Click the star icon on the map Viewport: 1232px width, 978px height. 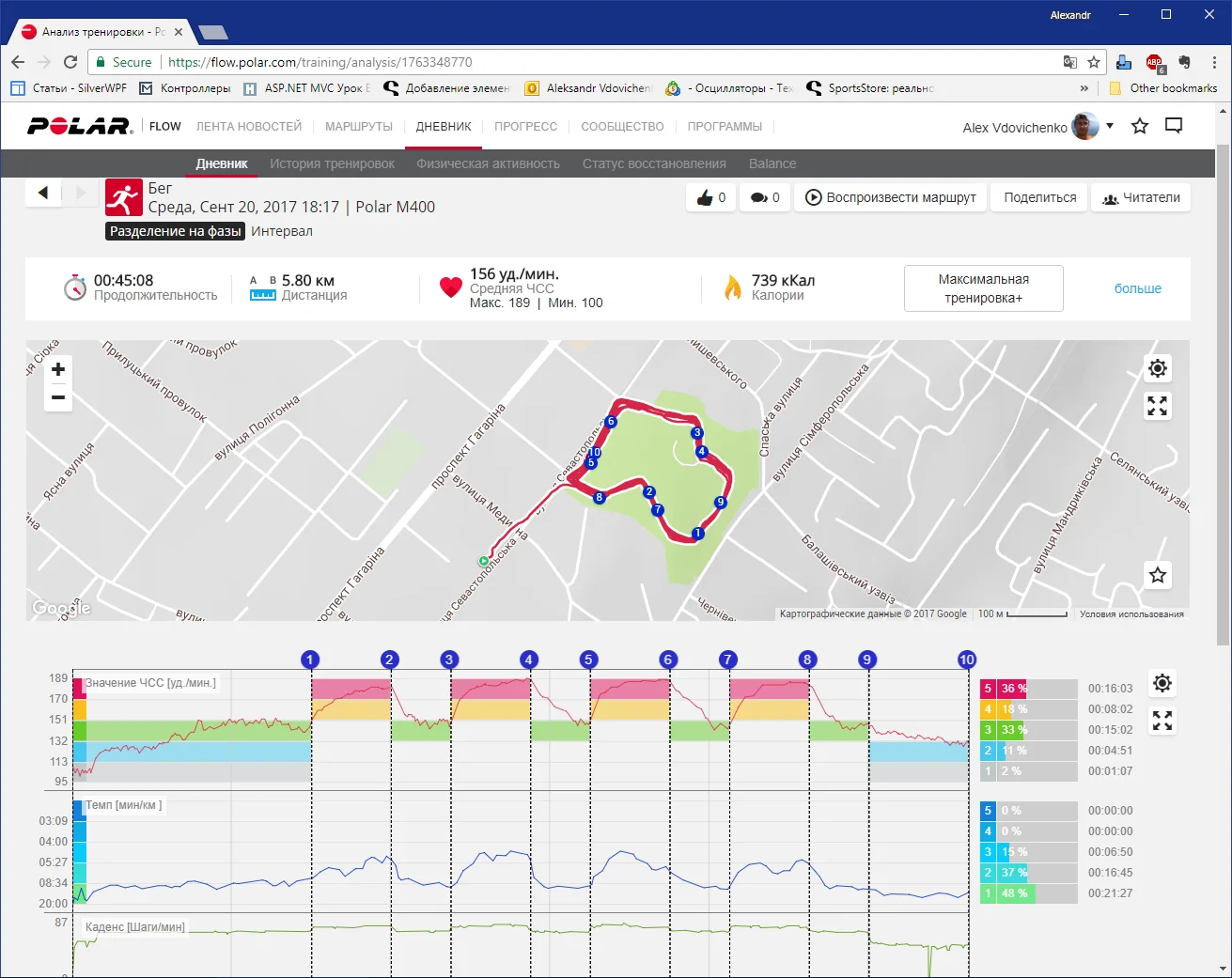pyautogui.click(x=1158, y=575)
